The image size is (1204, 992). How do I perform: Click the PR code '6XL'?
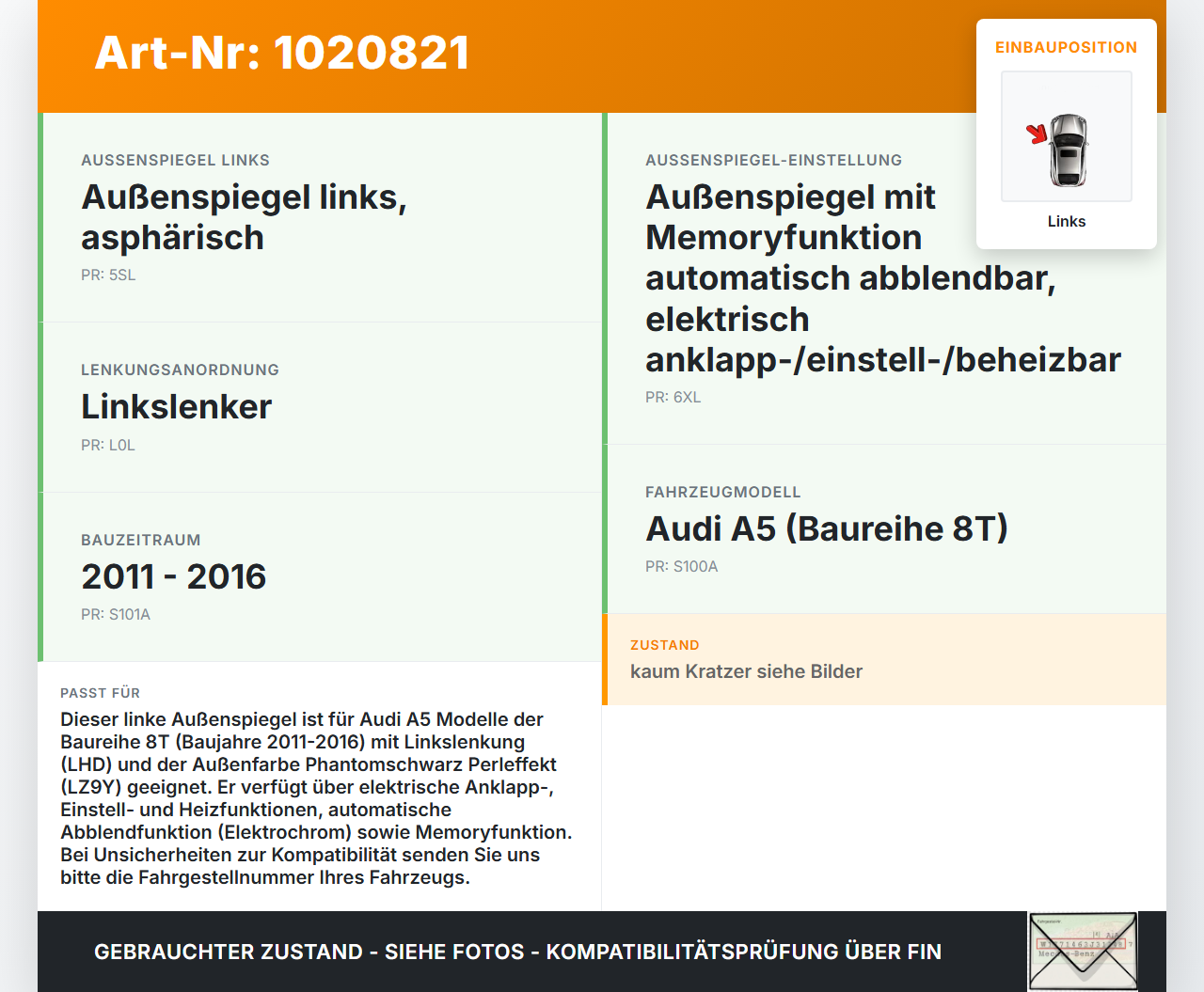pos(672,397)
